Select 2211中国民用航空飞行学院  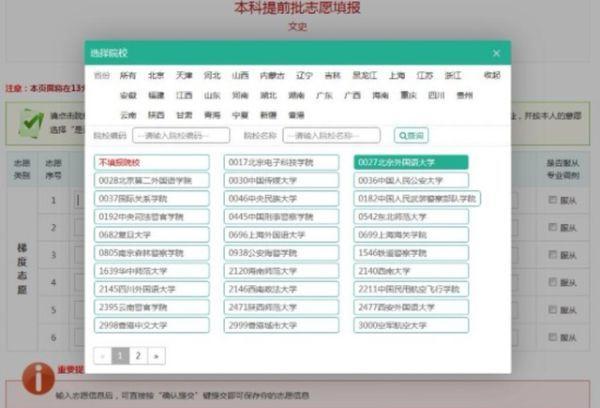(411, 289)
